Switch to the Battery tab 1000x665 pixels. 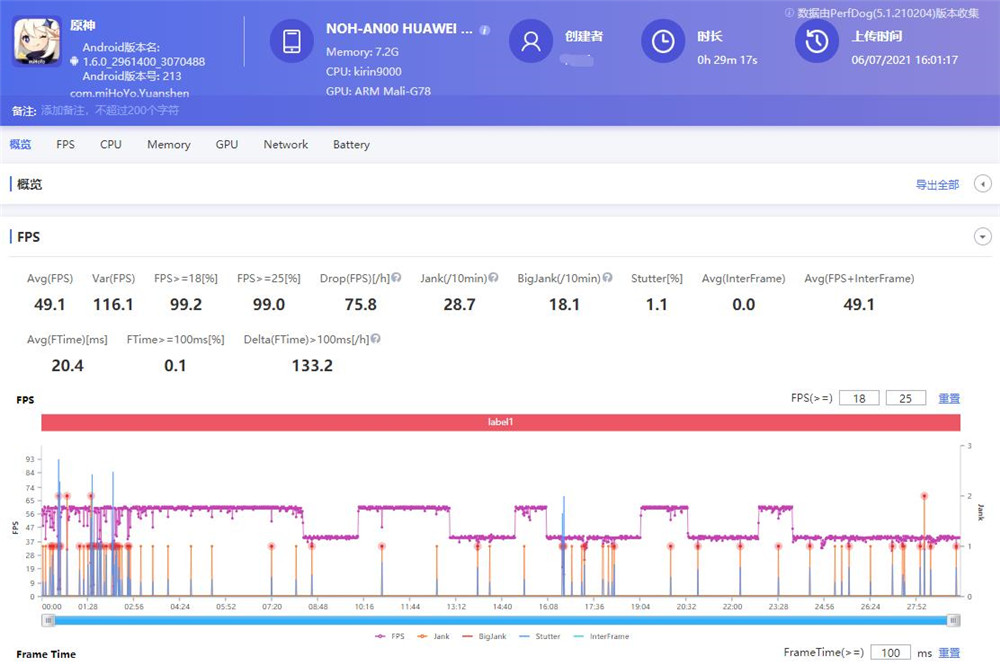(x=351, y=145)
